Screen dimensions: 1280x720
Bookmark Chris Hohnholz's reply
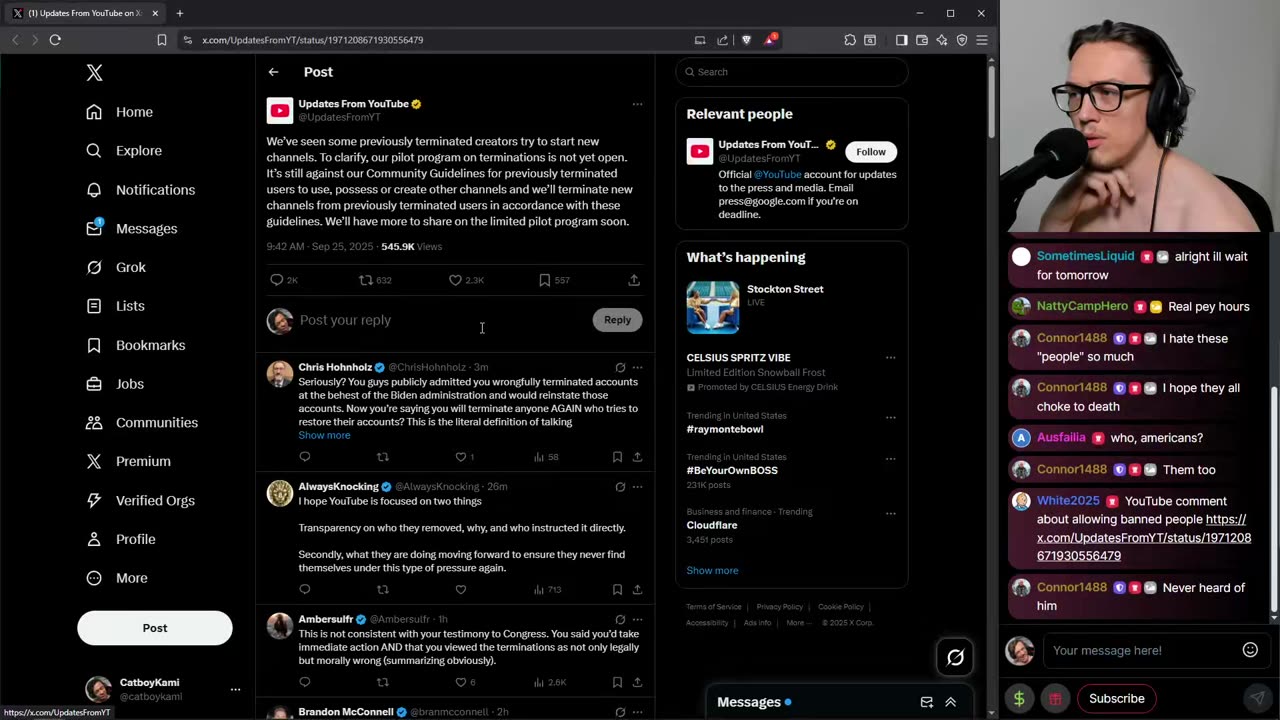tap(617, 457)
